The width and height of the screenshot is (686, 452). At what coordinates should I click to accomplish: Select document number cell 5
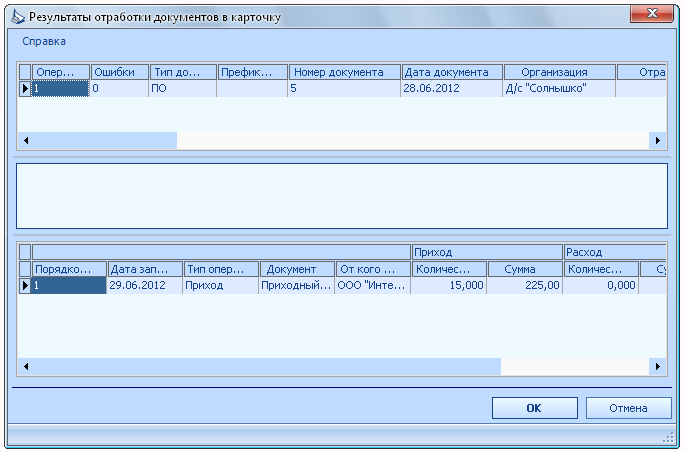[344, 88]
